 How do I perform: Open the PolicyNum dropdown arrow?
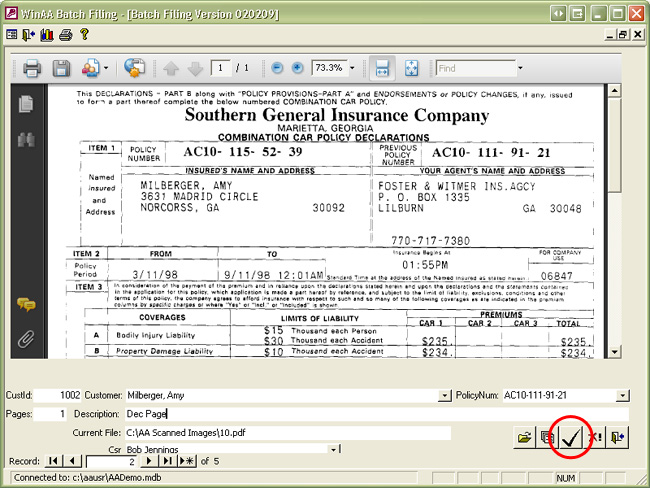tap(623, 396)
